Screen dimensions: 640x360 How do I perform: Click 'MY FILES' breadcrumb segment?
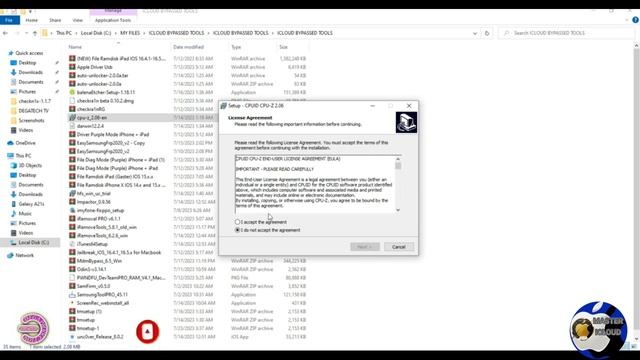[x=130, y=33]
